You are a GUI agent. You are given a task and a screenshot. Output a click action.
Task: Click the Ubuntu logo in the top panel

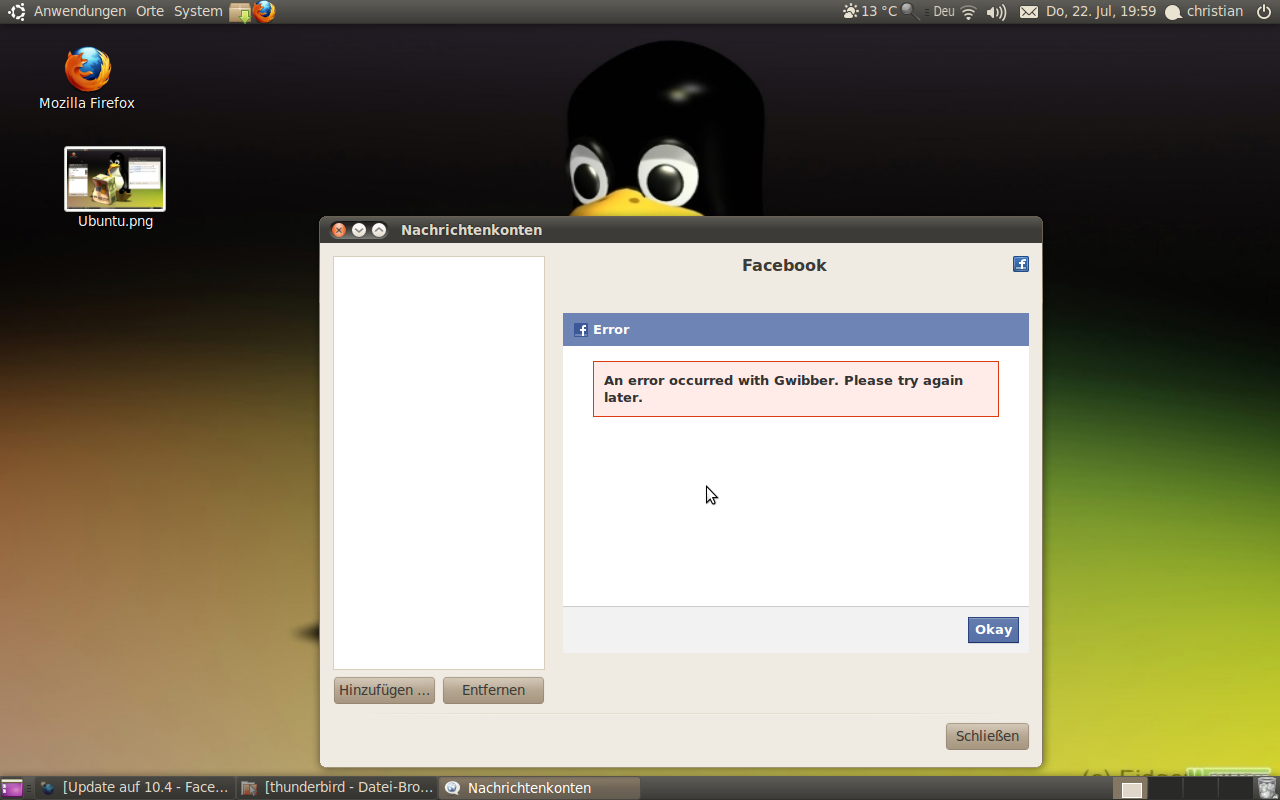17,12
